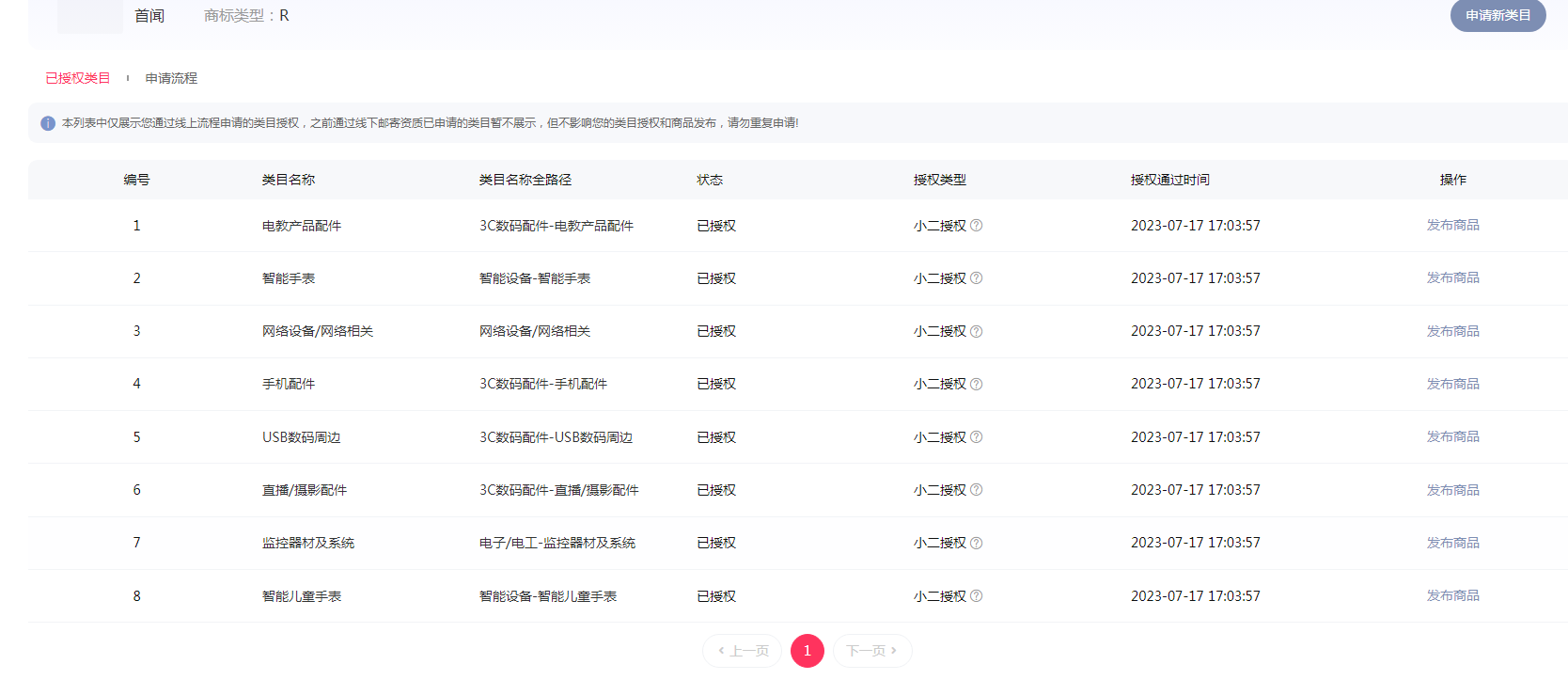Screen dimensions: 1568x680
Task: Click 发布商品 for 智能手表 row
Action: pos(1452,278)
